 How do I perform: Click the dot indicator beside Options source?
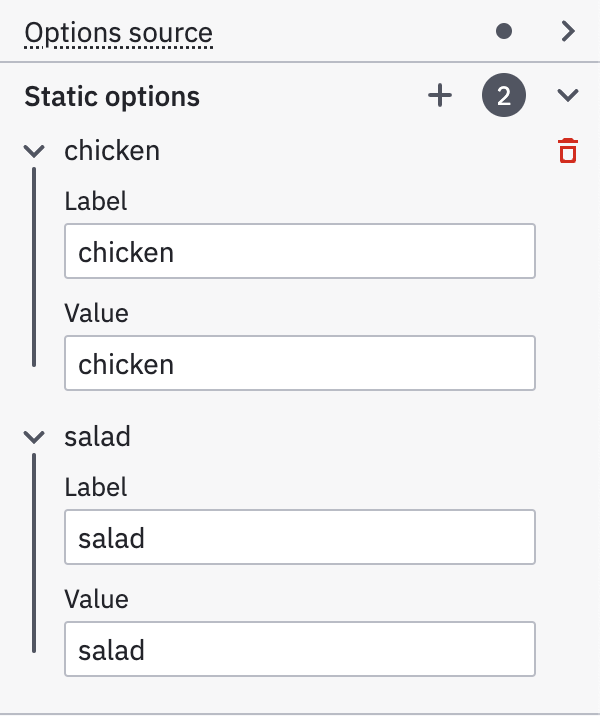click(504, 32)
